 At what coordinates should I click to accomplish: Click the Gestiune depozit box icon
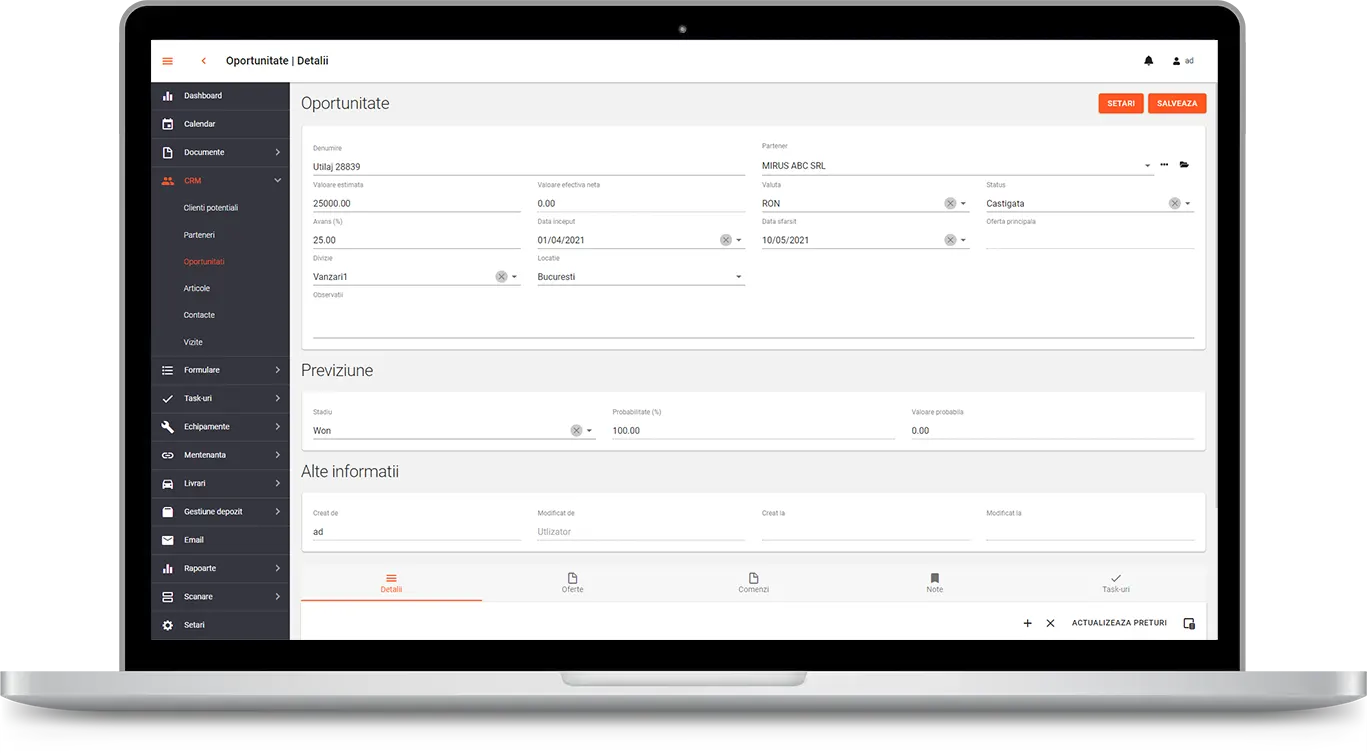pyautogui.click(x=167, y=512)
